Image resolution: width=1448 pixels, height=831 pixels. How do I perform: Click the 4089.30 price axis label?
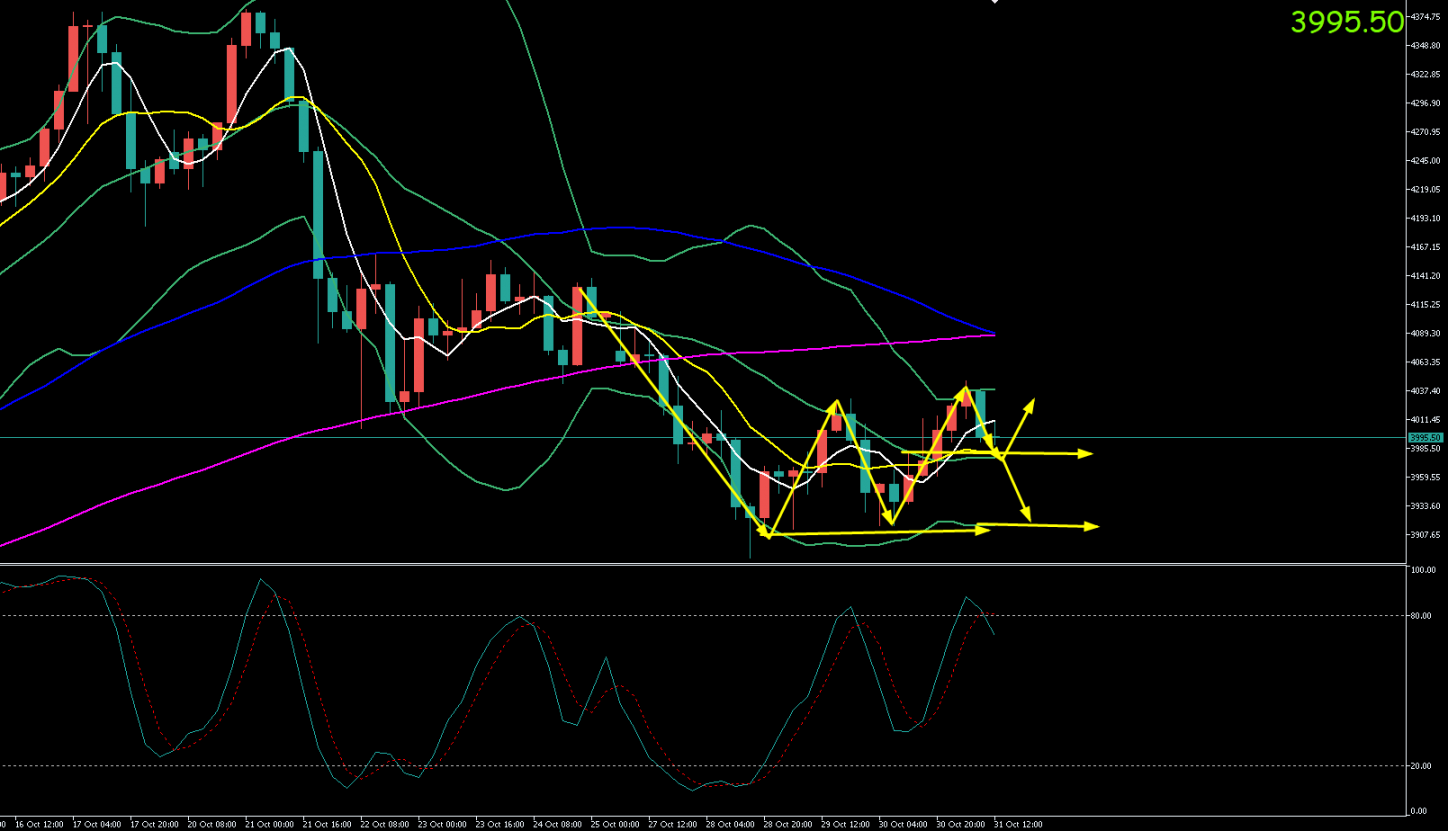tap(1424, 334)
